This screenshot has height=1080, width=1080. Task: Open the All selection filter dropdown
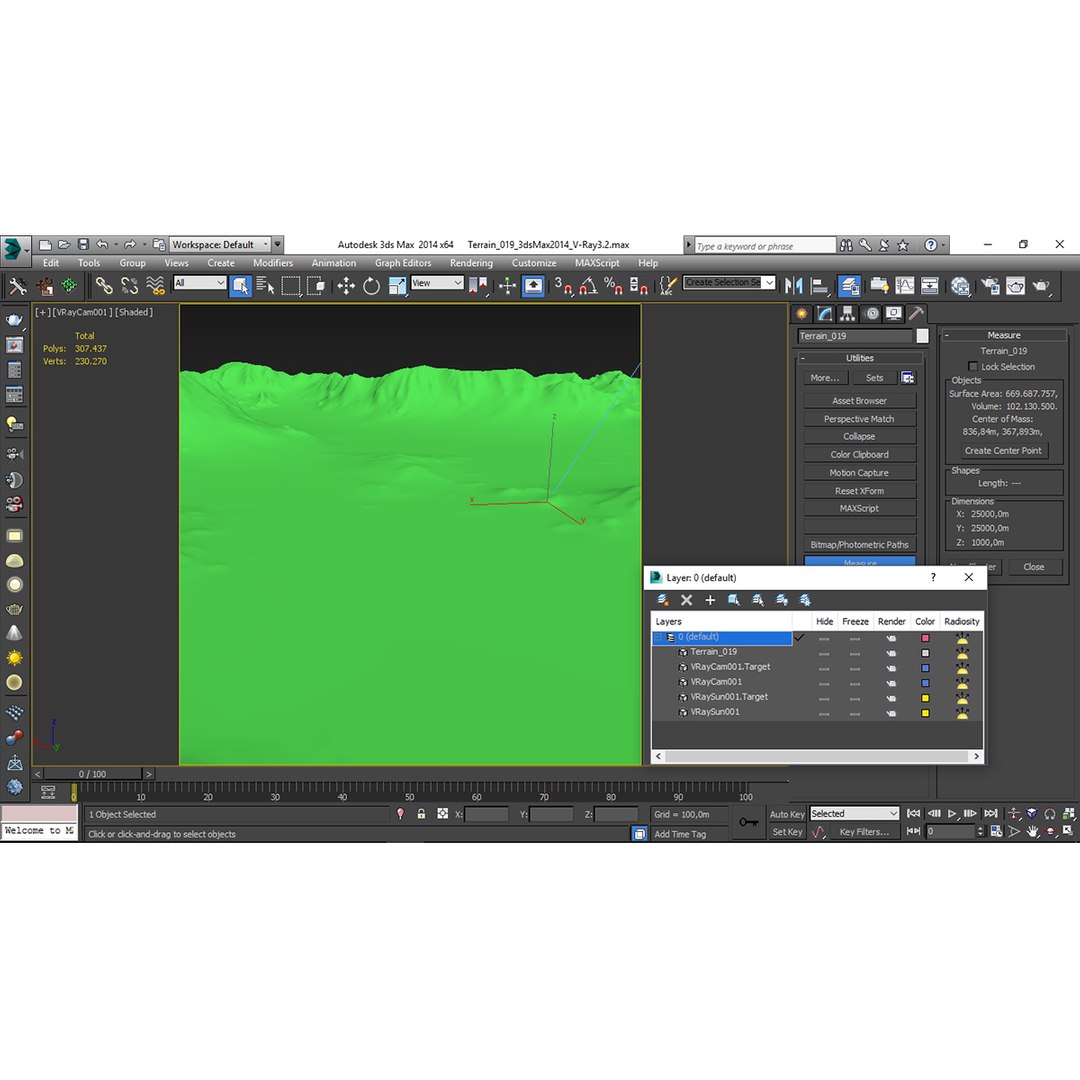200,283
